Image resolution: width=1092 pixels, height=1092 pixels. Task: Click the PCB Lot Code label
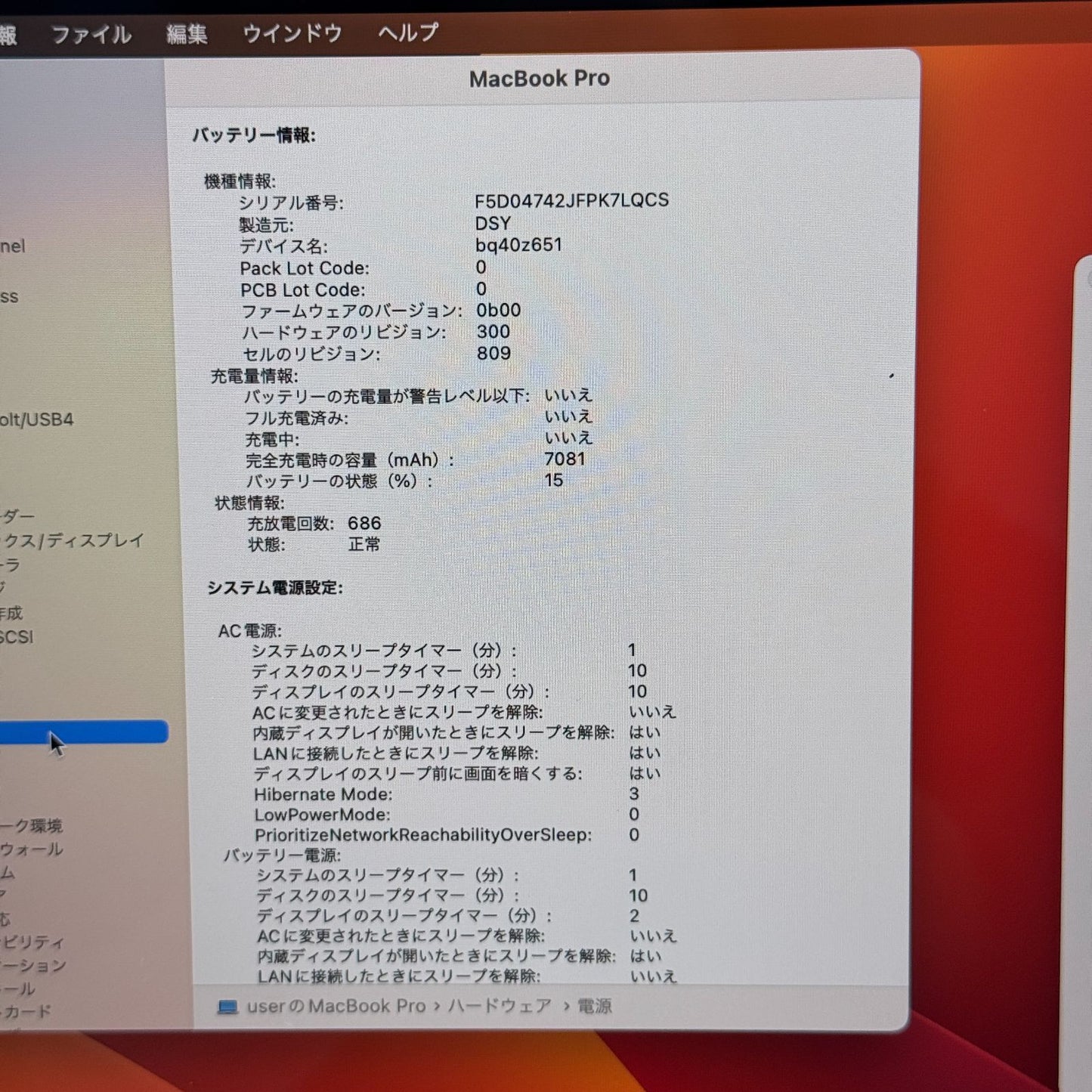302,290
